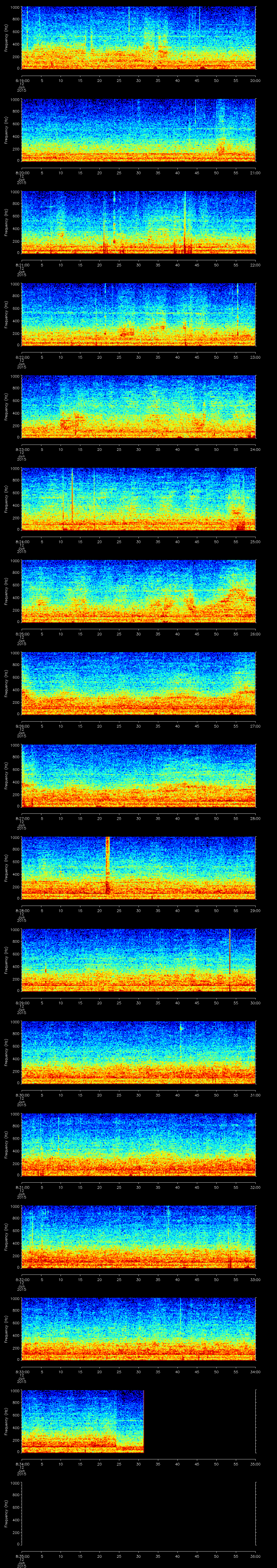277x1568 pixels.
Task: Select the 21:00 end time label
Action: coord(255,173)
